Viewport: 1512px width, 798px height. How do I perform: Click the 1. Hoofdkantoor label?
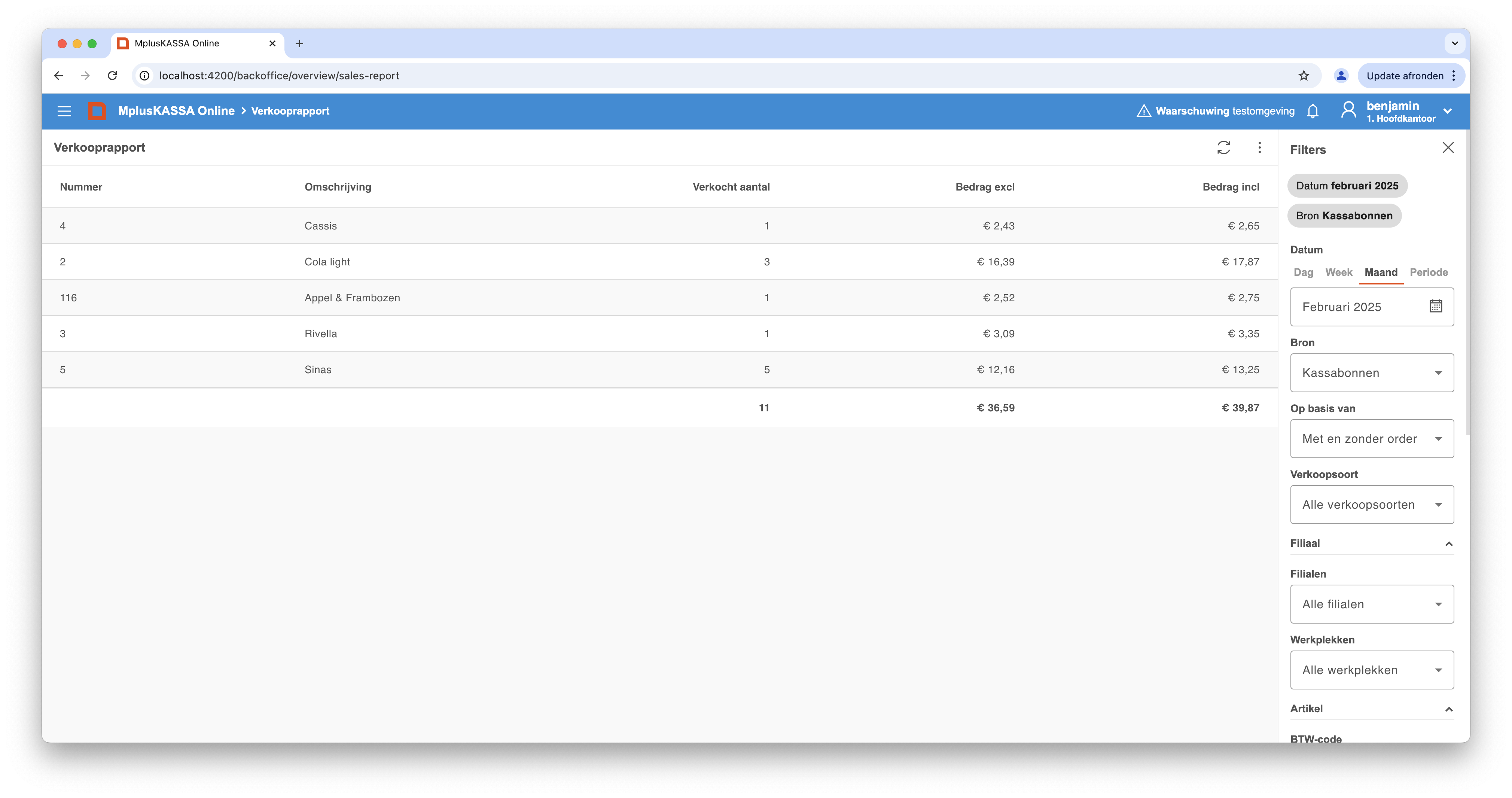pyautogui.click(x=1400, y=119)
